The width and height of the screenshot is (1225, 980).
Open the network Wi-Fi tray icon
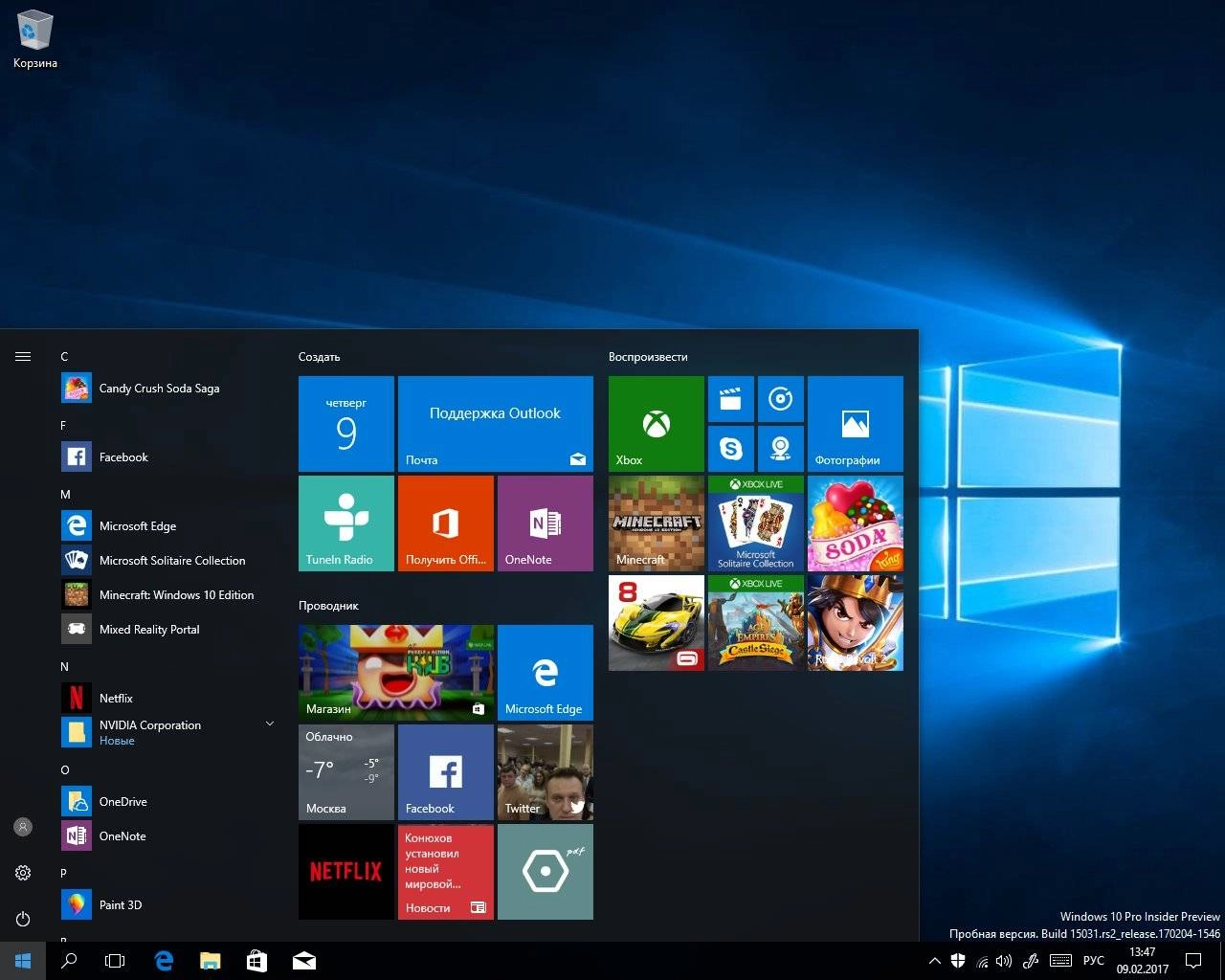(981, 961)
